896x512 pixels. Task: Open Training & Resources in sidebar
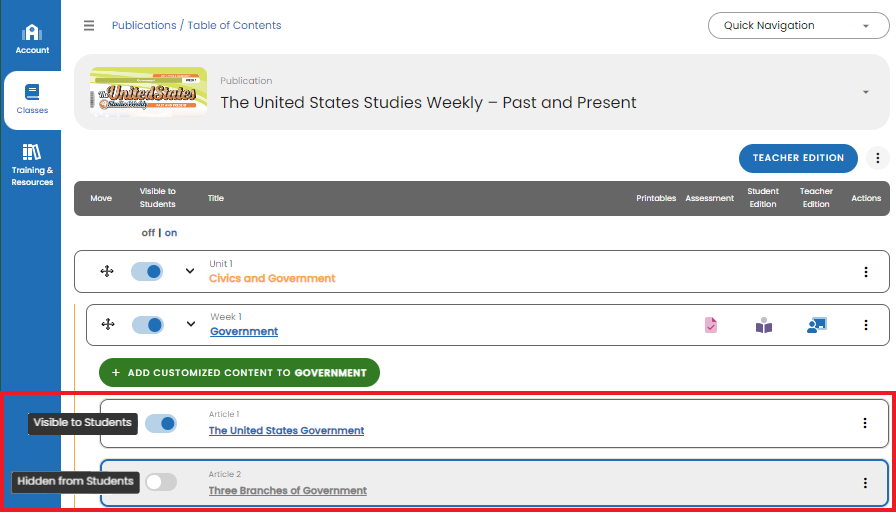pyautogui.click(x=32, y=166)
